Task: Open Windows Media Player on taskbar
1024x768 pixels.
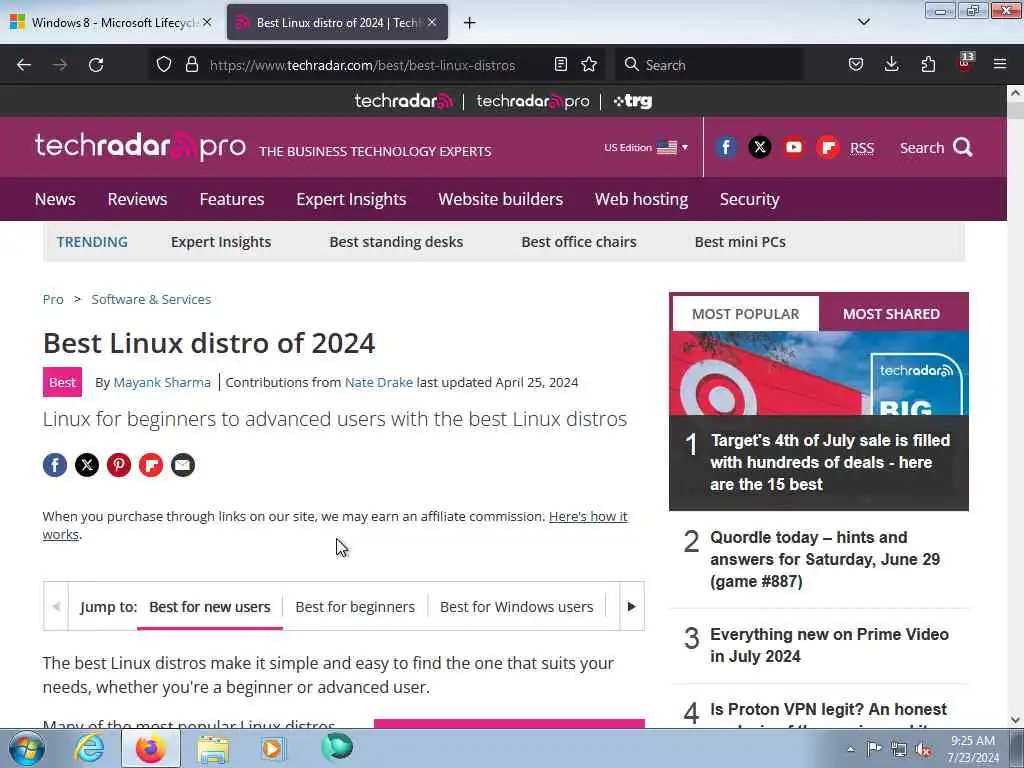Action: 273,748
